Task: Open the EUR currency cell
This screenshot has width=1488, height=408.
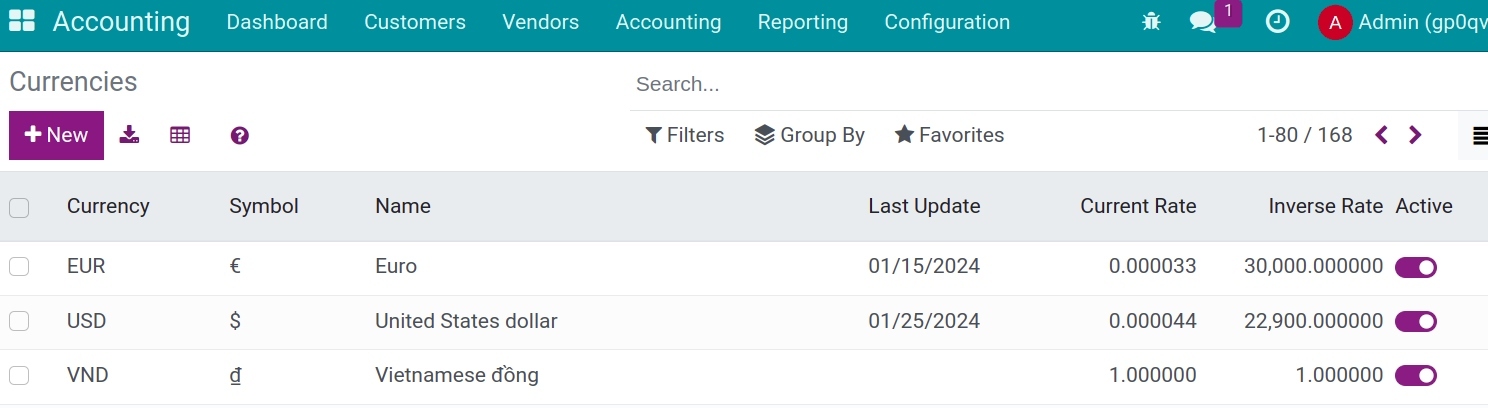Action: tap(86, 267)
